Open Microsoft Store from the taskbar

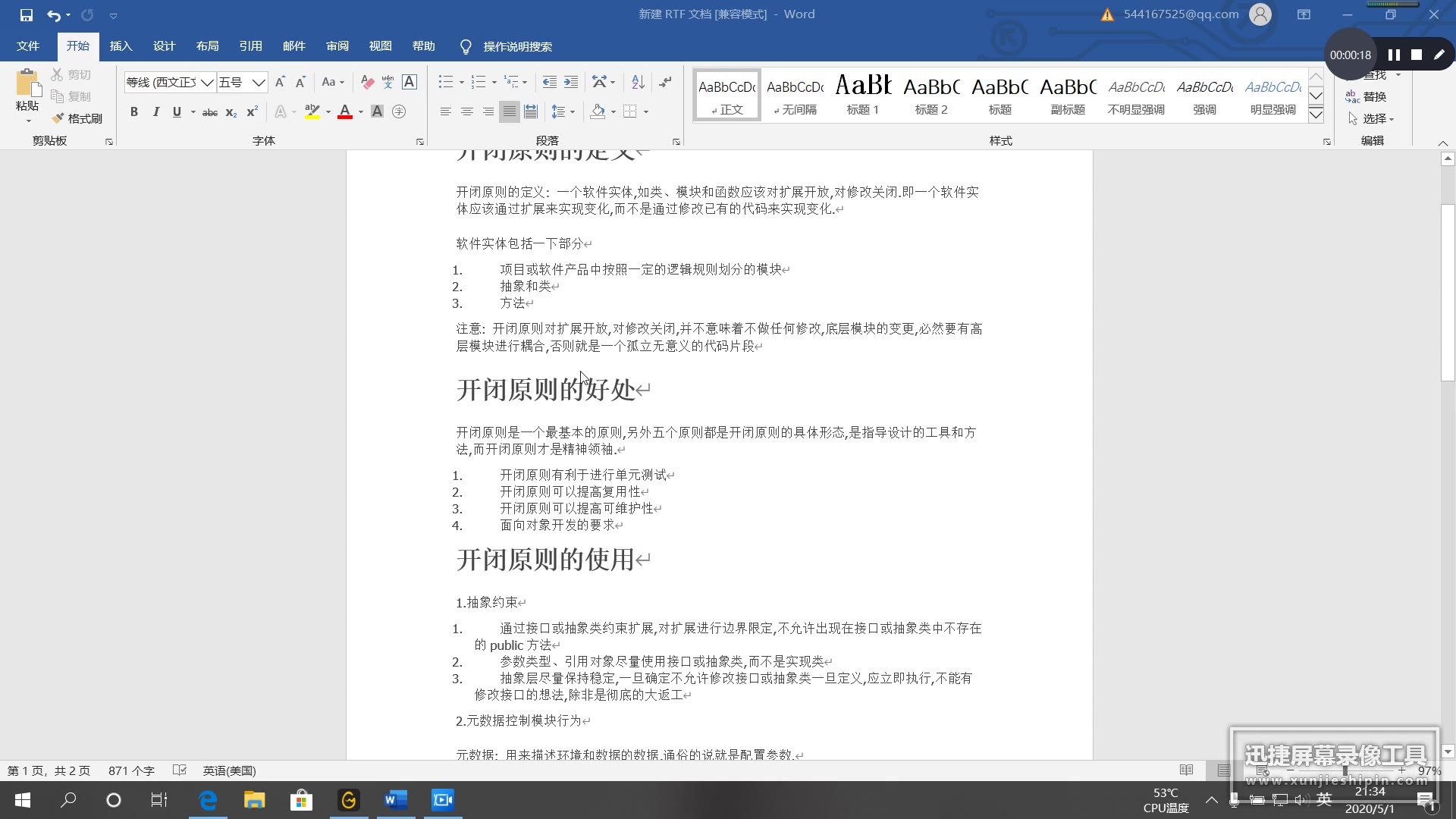click(301, 800)
